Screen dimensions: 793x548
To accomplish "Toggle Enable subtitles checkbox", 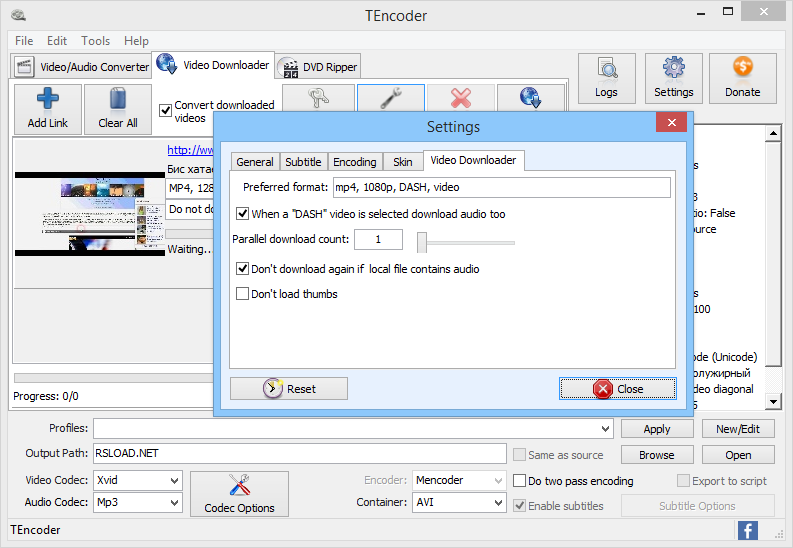I will (519, 506).
